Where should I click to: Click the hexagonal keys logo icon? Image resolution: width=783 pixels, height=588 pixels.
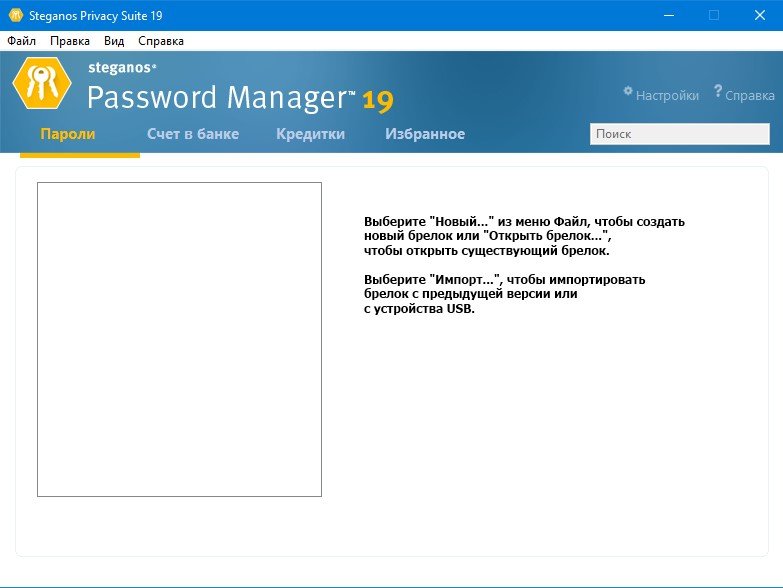(42, 83)
